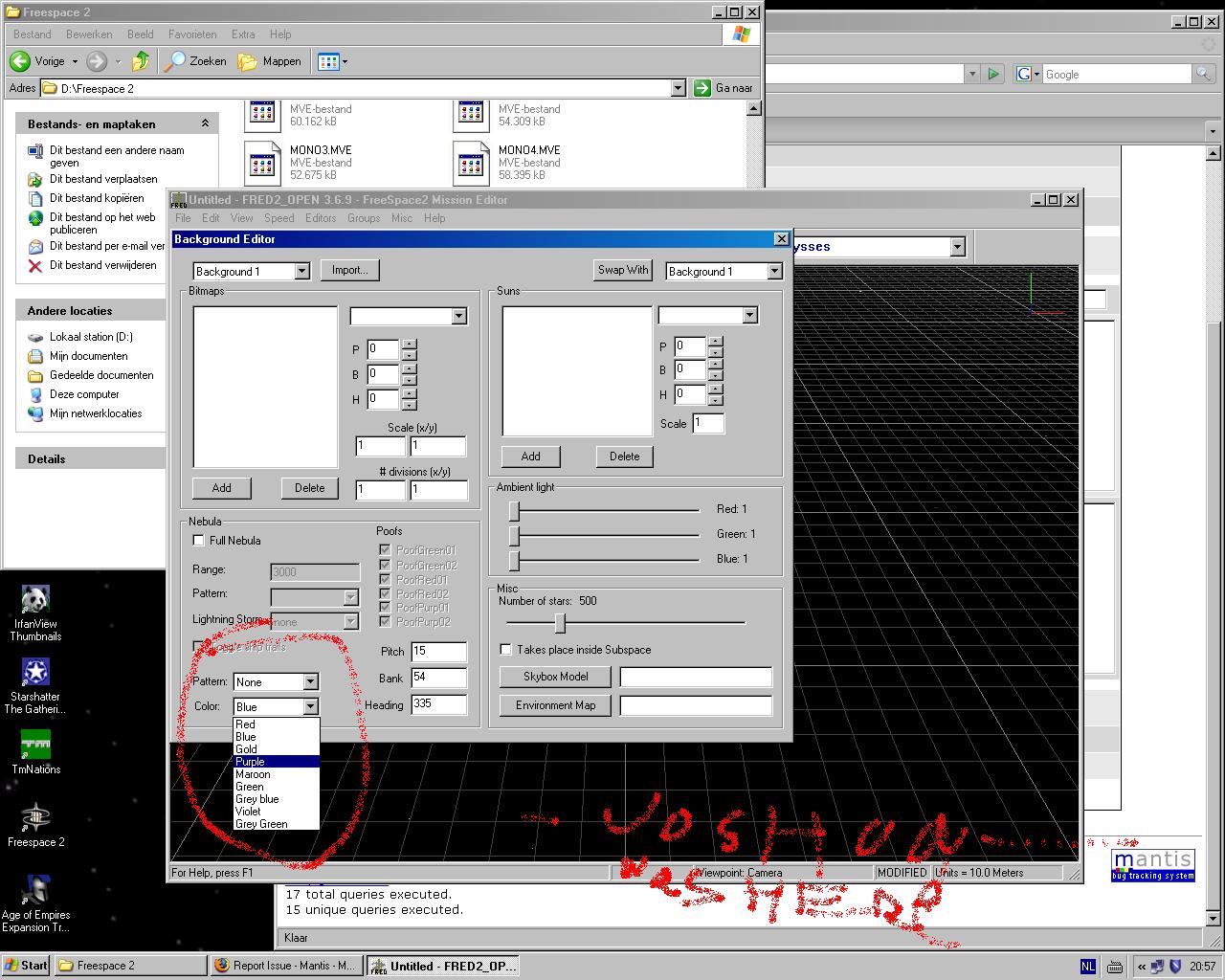Click the copy file (kopiëren) icon
Screen dimensions: 1225x980
click(x=35, y=198)
